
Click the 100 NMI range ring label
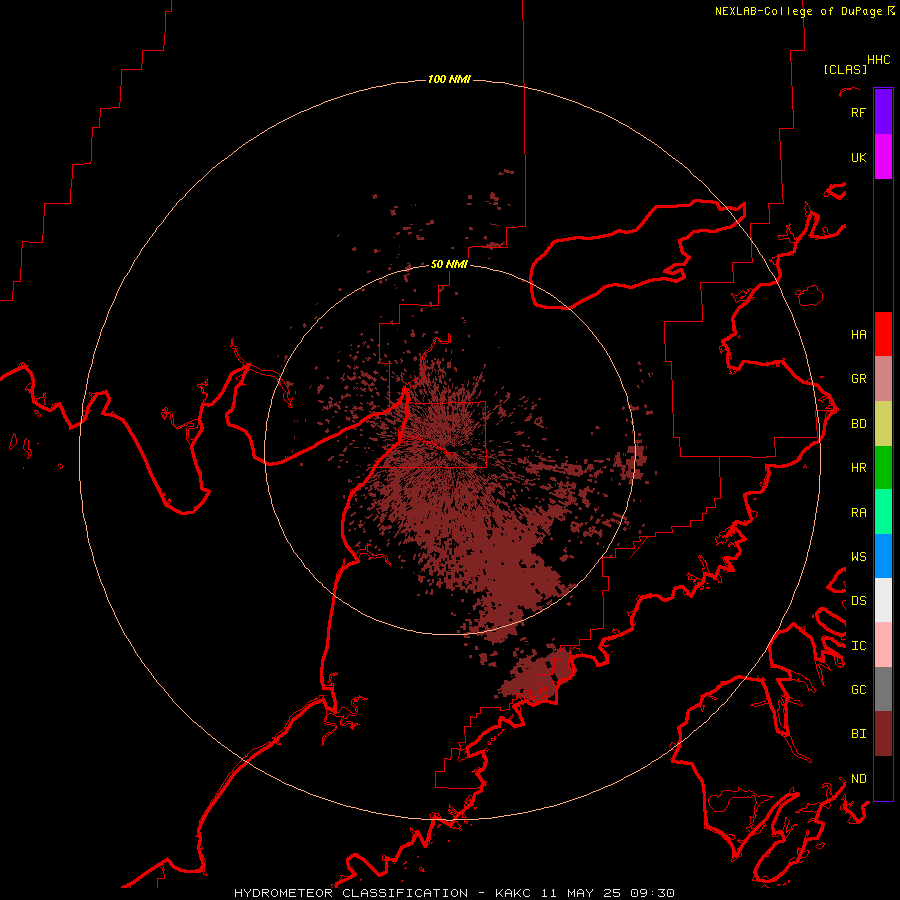pyautogui.click(x=449, y=79)
